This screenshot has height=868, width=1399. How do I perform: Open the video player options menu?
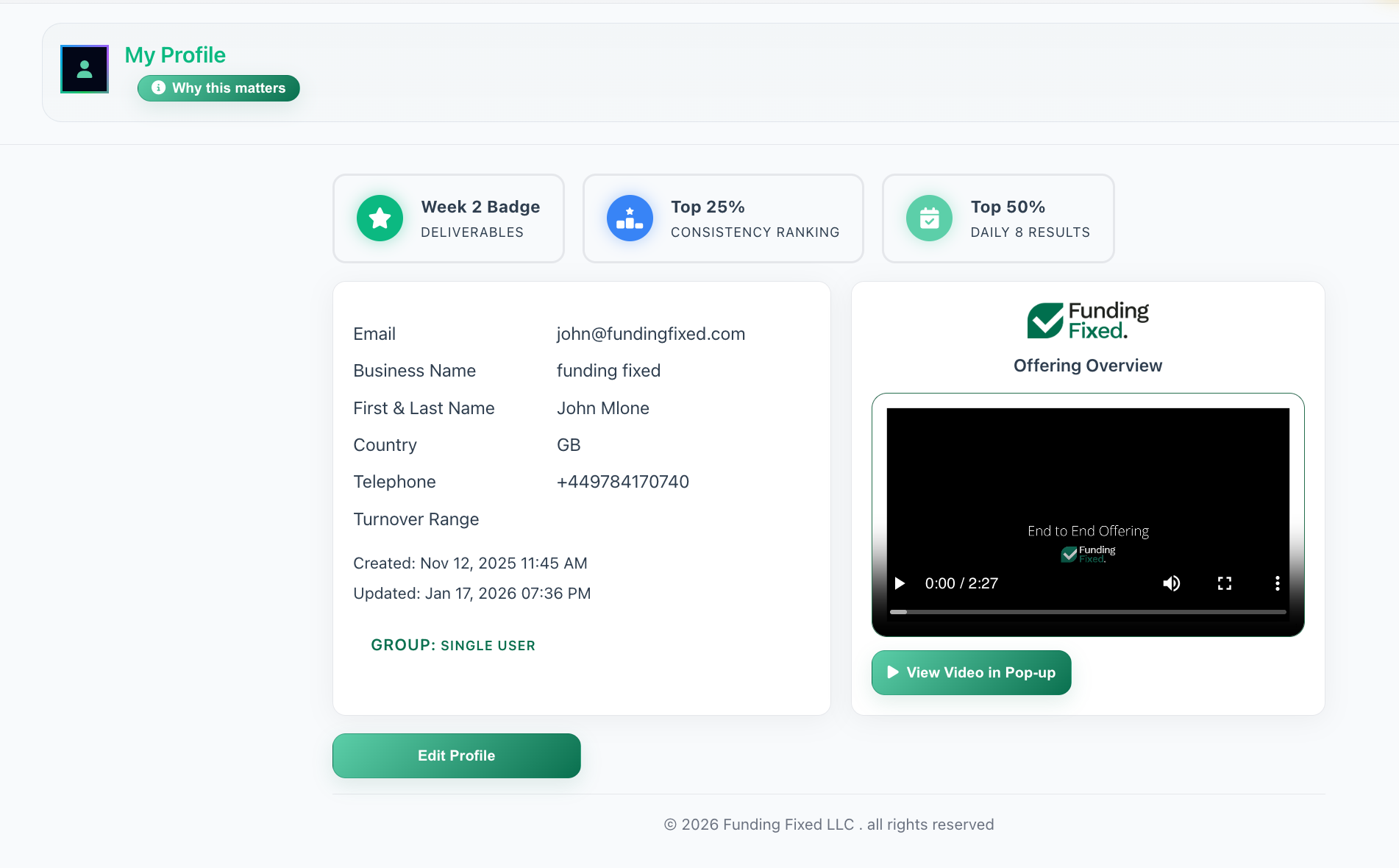pos(1278,583)
